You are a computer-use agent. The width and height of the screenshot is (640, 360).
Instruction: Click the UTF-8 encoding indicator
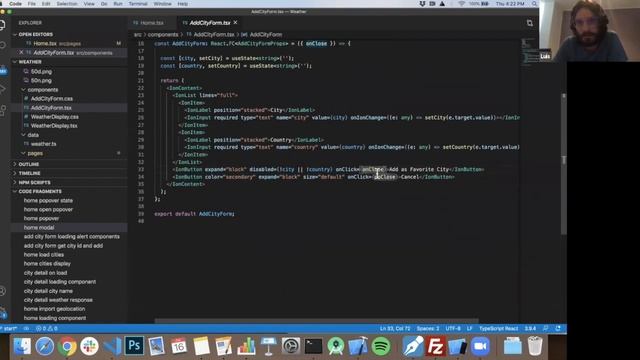click(453, 329)
